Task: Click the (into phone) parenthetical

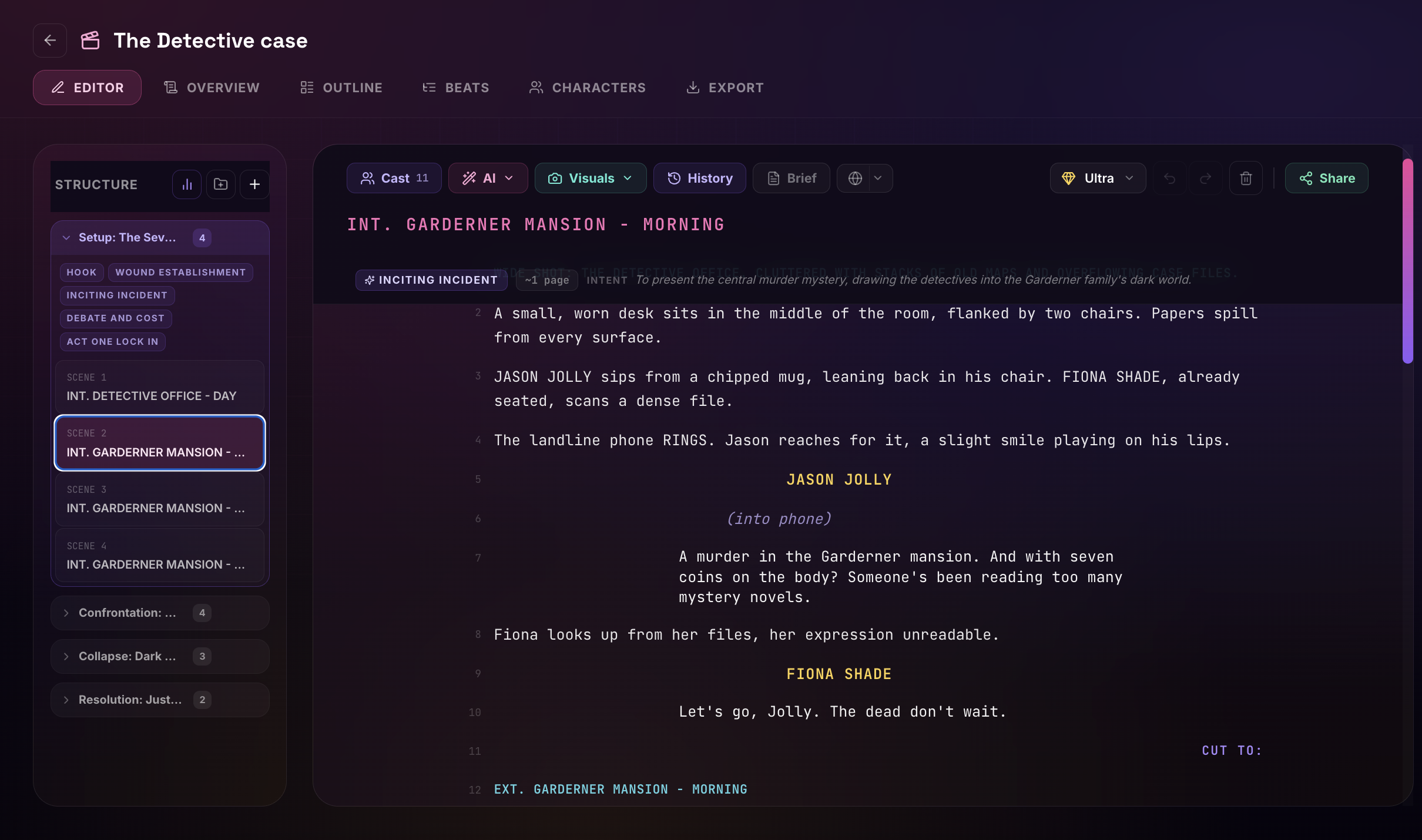Action: point(779,519)
